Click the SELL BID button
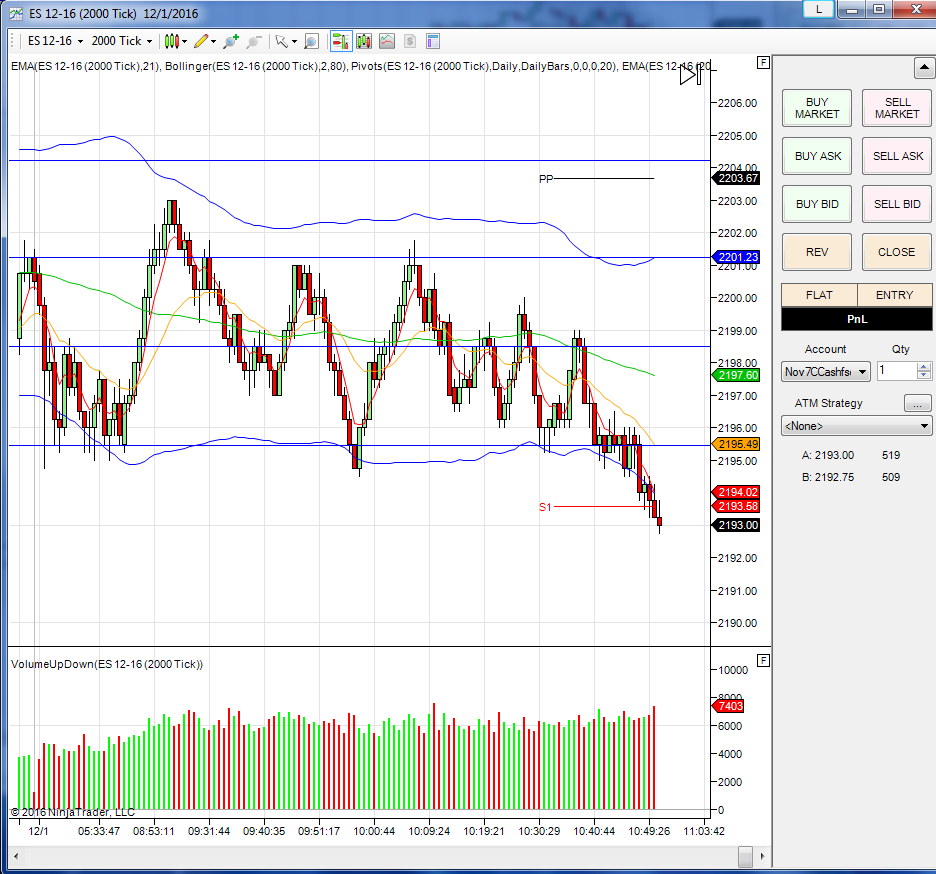Image resolution: width=936 pixels, height=874 pixels. (897, 204)
